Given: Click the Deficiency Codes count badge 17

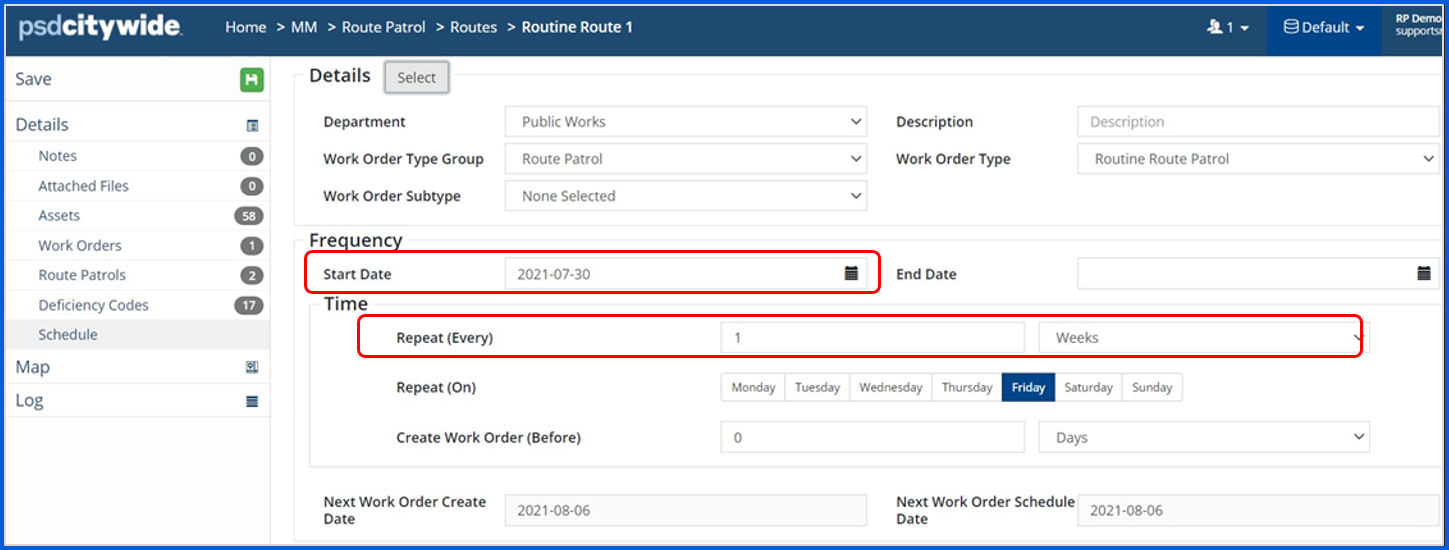Looking at the screenshot, I should click(x=249, y=305).
